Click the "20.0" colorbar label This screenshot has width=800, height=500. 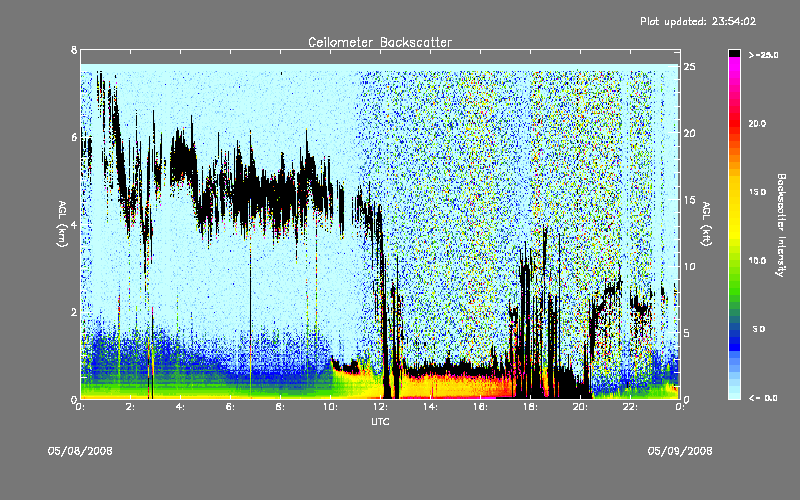tap(757, 124)
